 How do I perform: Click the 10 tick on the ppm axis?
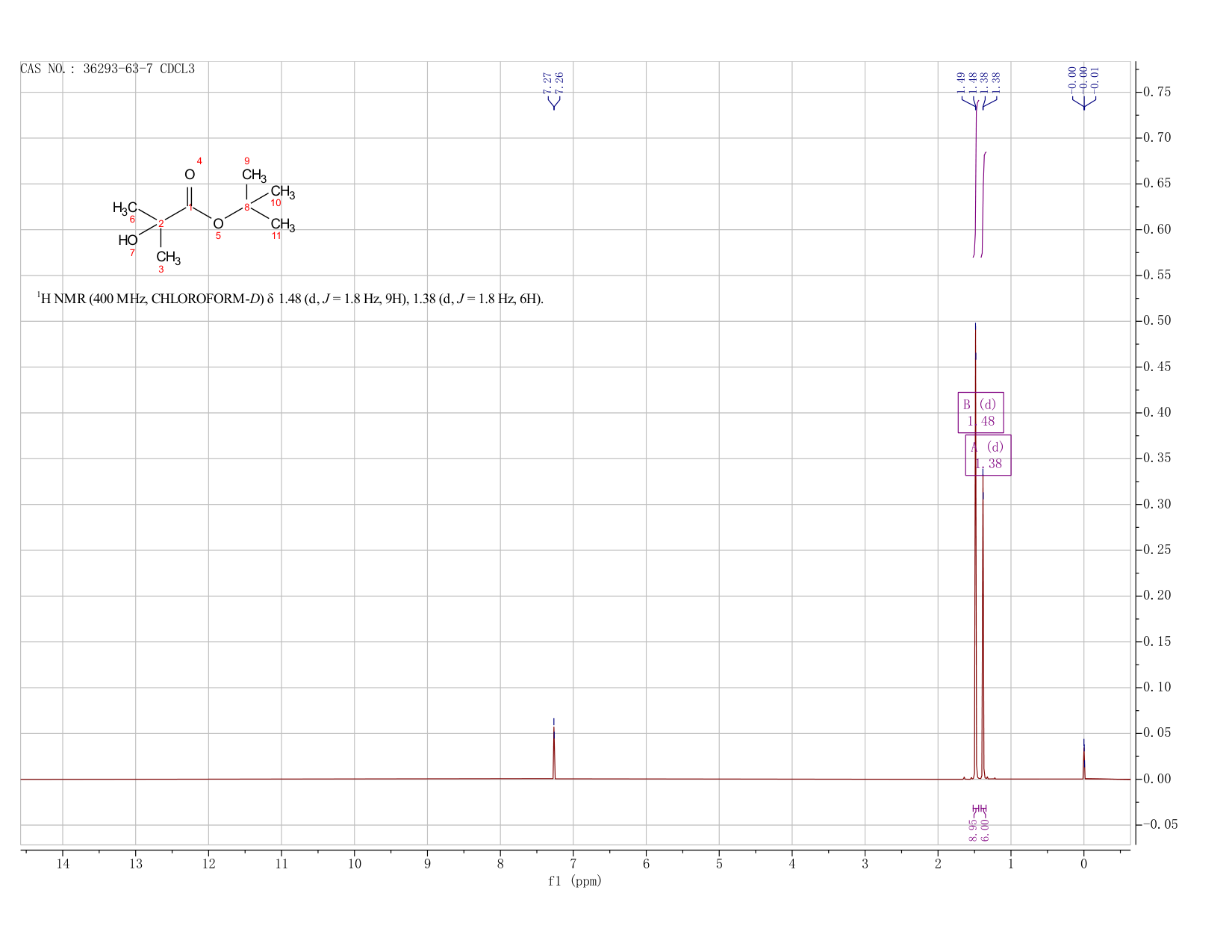(355, 864)
